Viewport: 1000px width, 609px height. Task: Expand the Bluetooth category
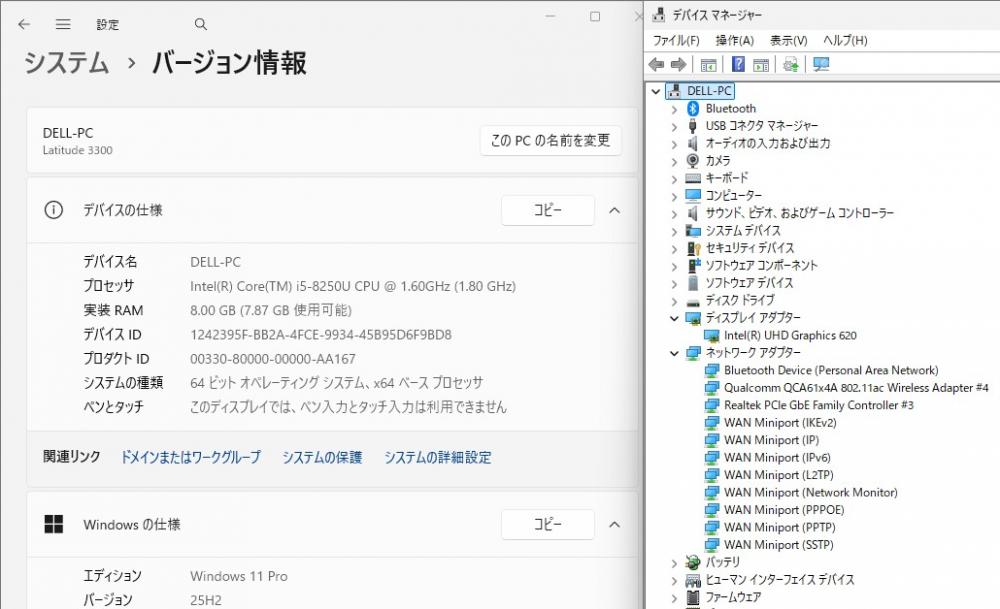(674, 109)
